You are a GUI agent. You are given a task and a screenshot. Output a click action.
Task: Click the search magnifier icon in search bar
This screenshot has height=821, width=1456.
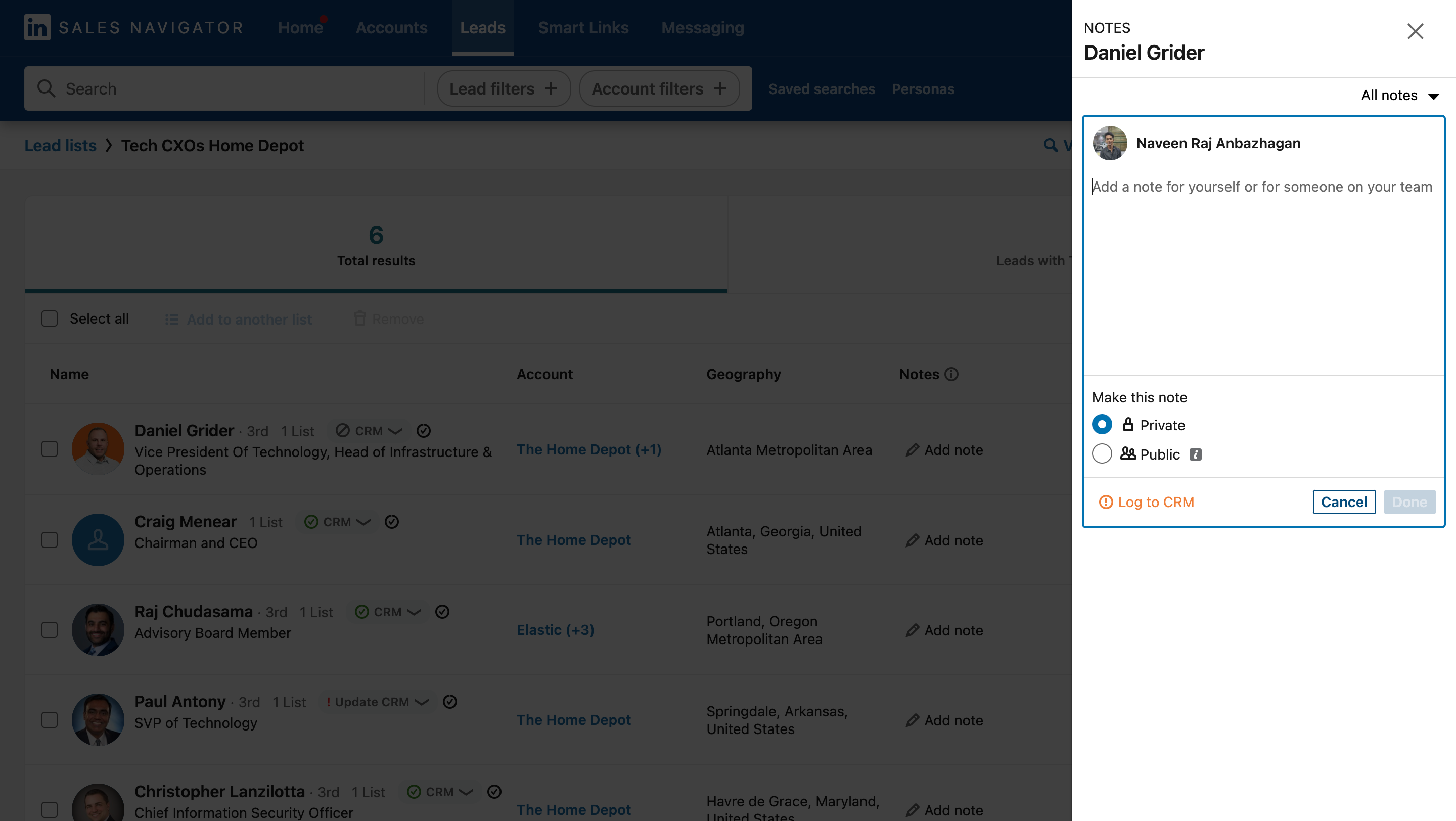point(46,88)
